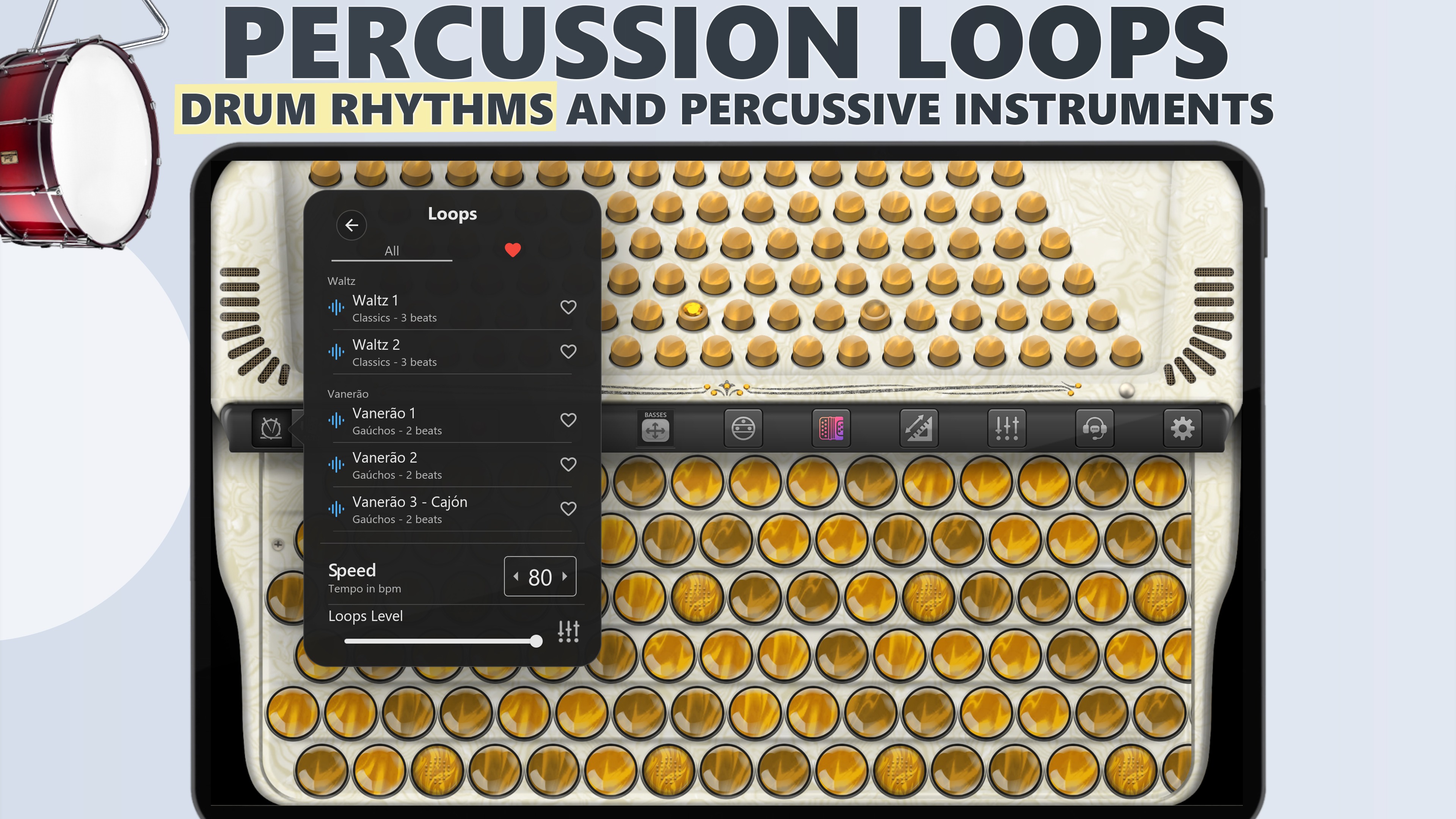Click the 80 bpm speed field
1456x819 pixels.
pyautogui.click(x=540, y=577)
